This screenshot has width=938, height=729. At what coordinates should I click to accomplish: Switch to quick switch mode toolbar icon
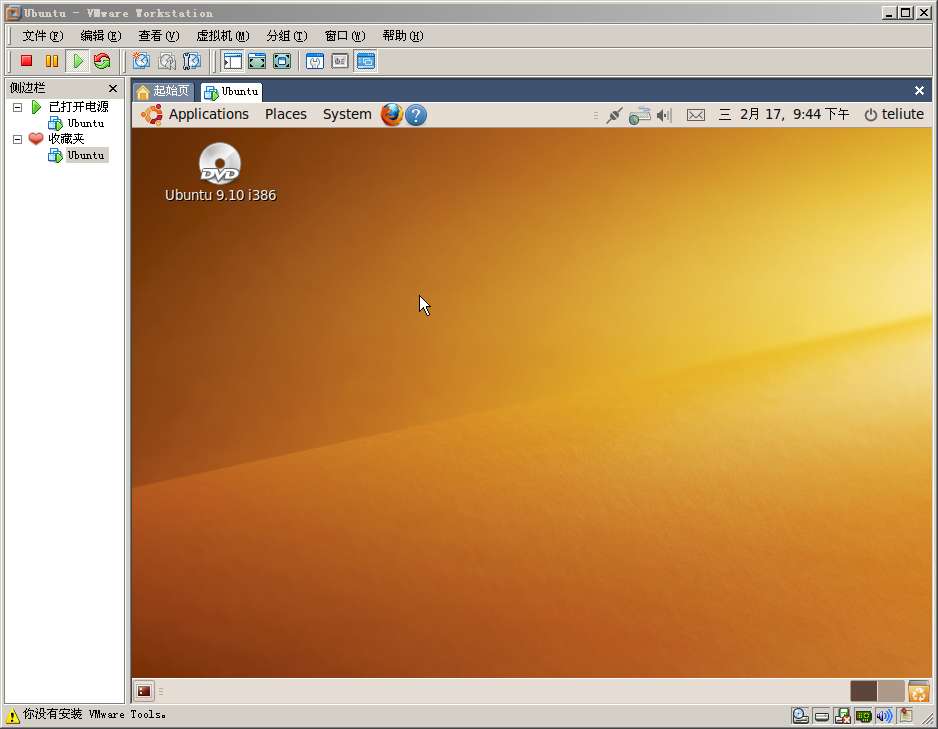[x=257, y=61]
